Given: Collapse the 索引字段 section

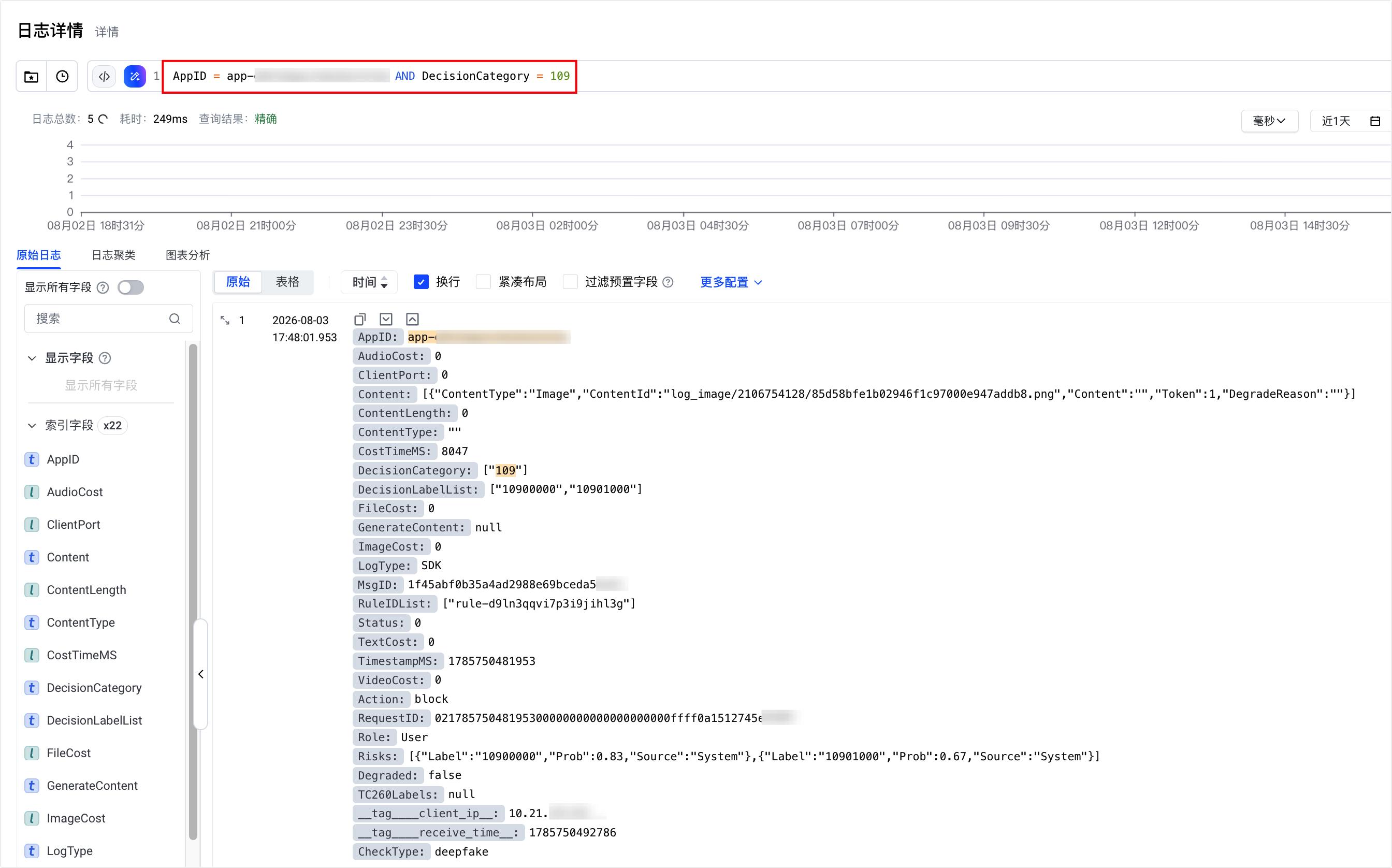Looking at the screenshot, I should pos(32,425).
